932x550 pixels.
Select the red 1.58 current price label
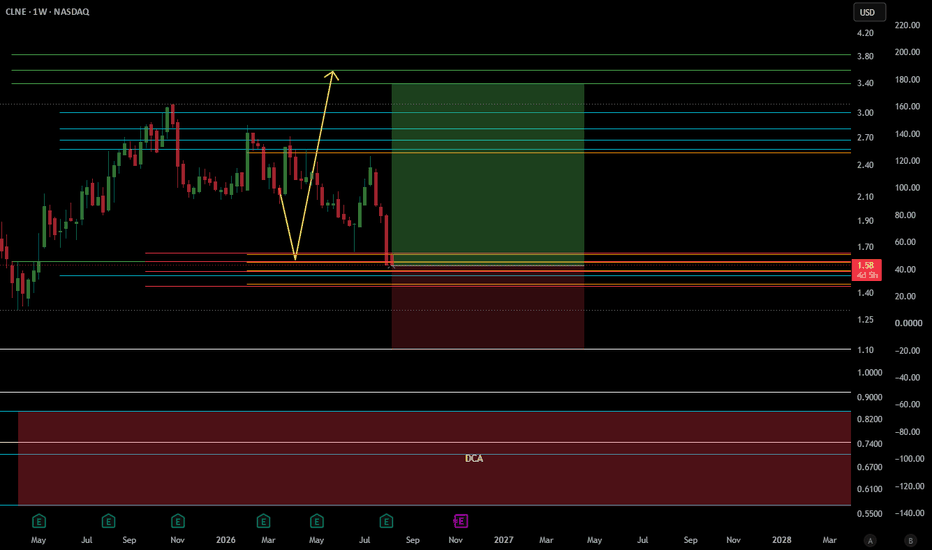point(866,270)
